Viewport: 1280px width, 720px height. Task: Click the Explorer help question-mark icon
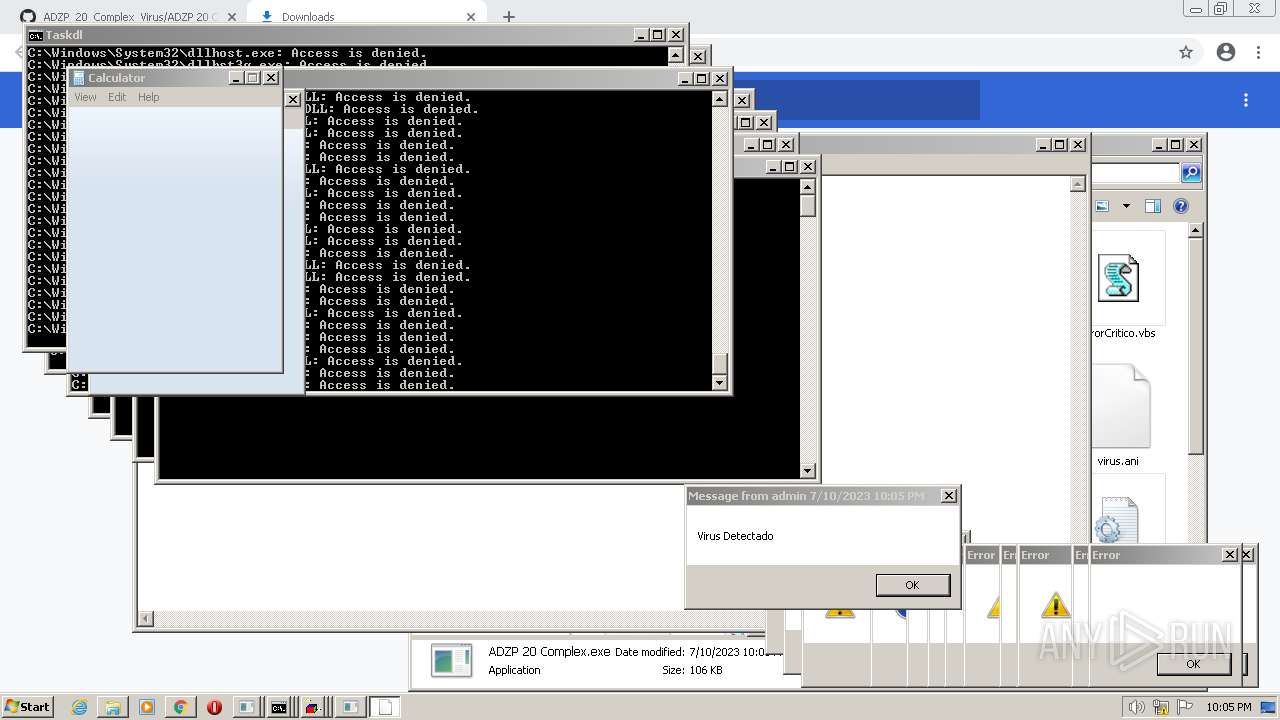(1181, 206)
